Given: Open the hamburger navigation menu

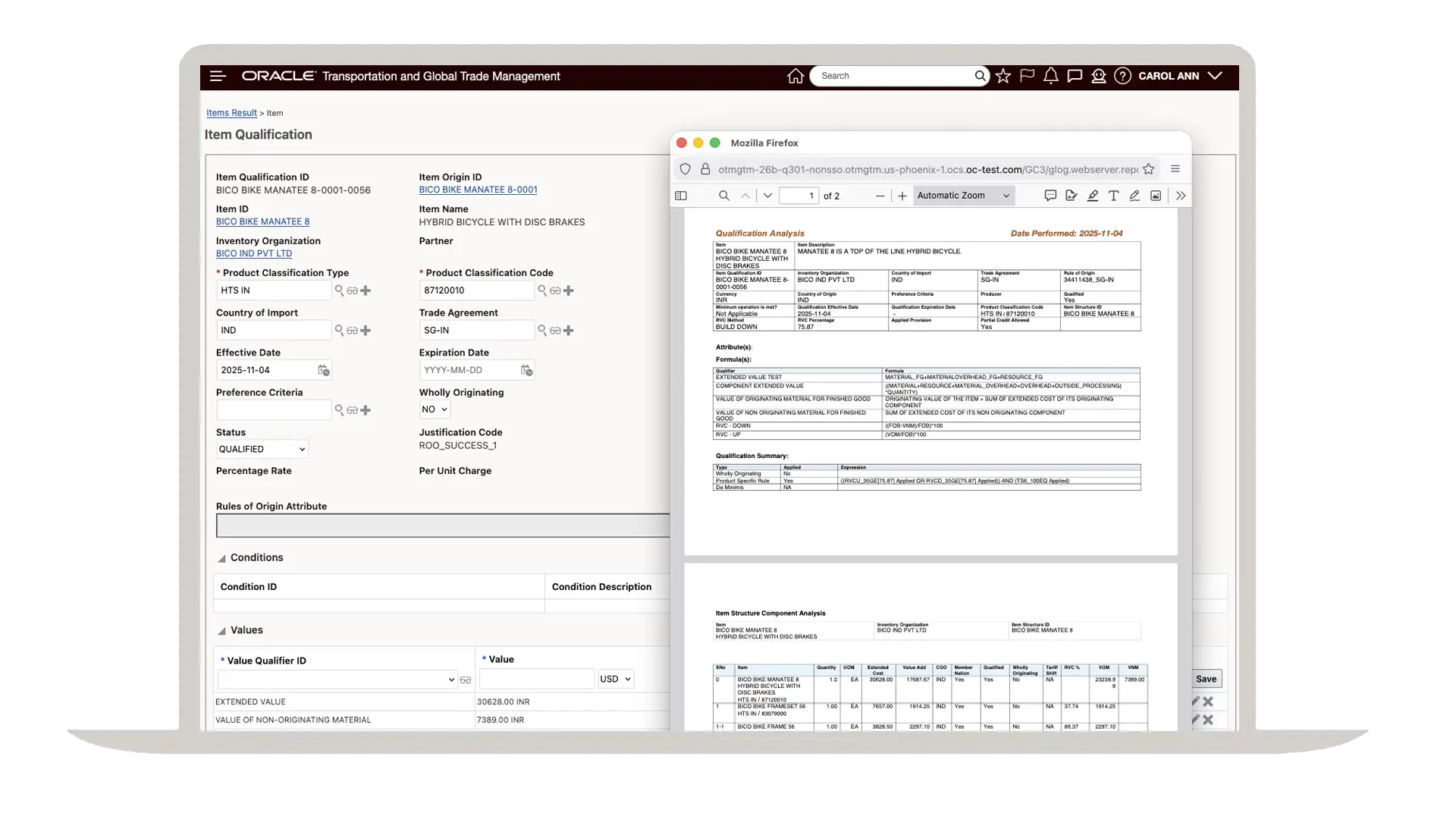Looking at the screenshot, I should tap(218, 76).
